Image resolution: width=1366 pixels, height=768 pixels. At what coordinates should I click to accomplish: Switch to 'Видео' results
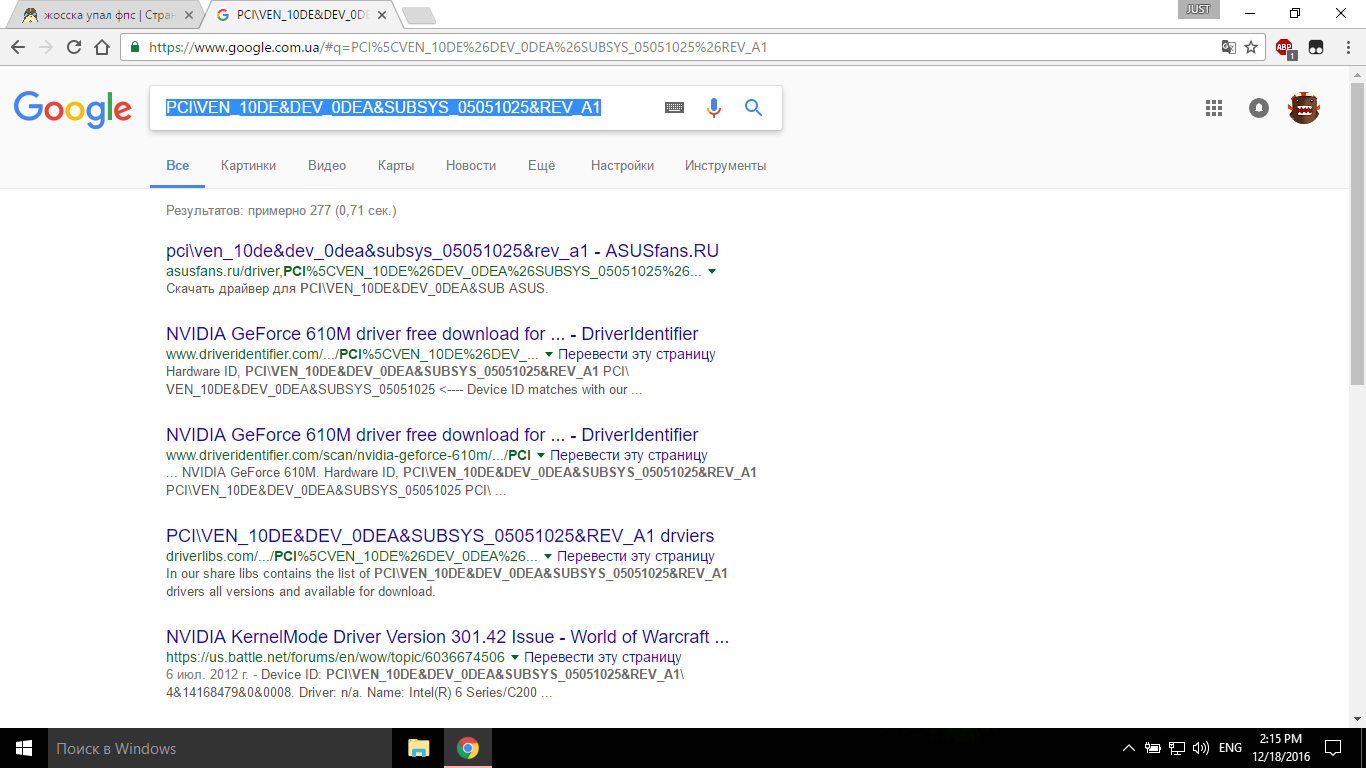click(x=327, y=166)
